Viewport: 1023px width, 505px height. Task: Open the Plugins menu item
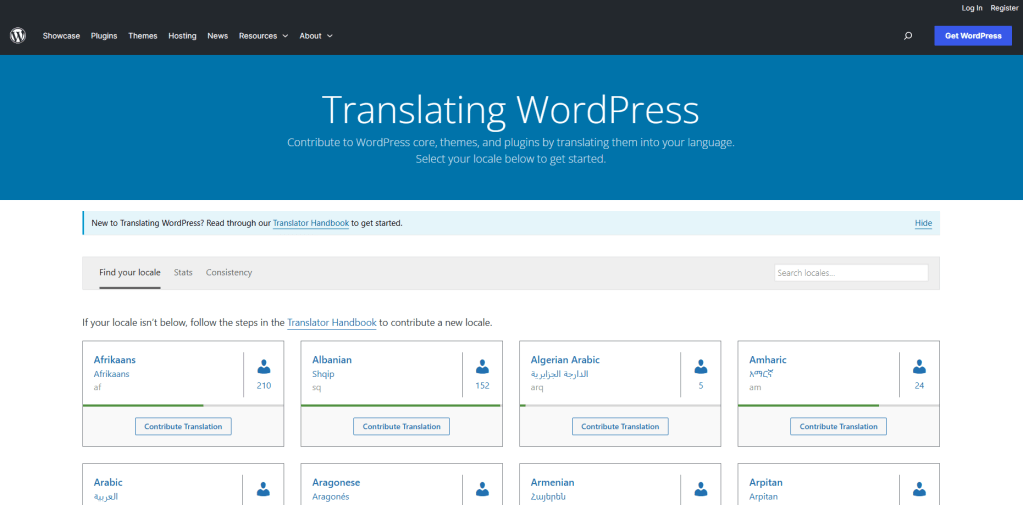pyautogui.click(x=104, y=36)
